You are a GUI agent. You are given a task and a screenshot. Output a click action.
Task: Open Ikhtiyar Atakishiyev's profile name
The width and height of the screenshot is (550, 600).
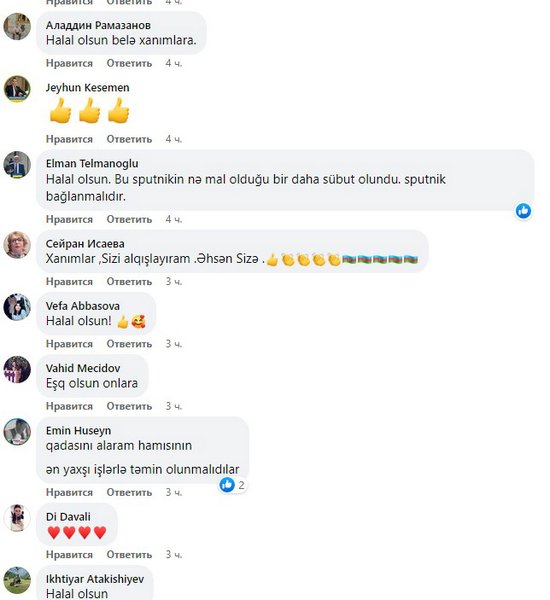[x=95, y=579]
